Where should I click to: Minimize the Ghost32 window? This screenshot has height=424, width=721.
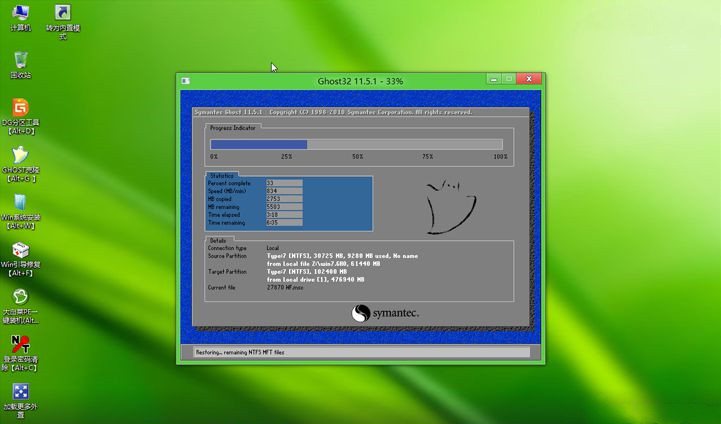click(x=494, y=79)
